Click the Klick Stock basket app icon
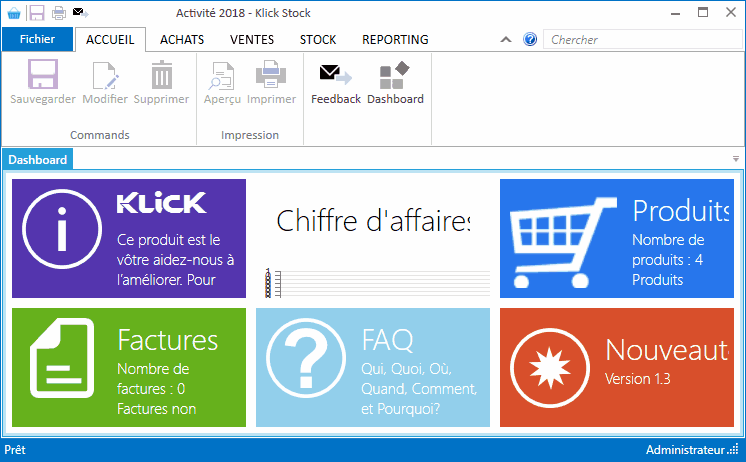 13,13
